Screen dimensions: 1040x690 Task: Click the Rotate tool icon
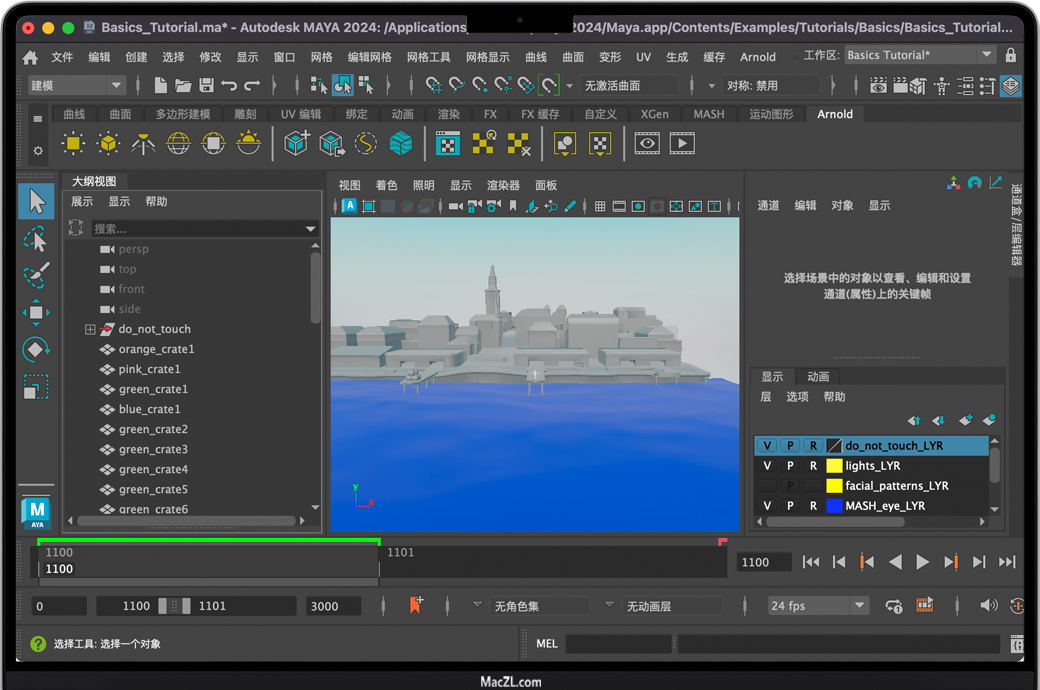pyautogui.click(x=36, y=350)
